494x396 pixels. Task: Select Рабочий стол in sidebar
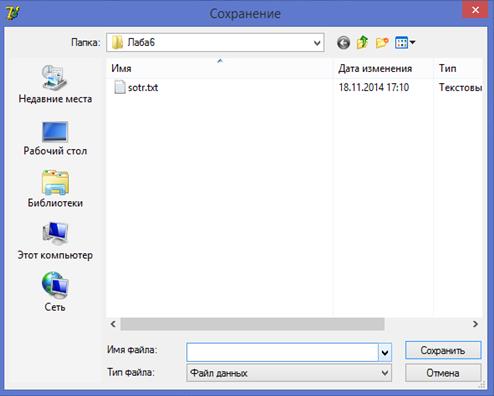click(x=55, y=138)
